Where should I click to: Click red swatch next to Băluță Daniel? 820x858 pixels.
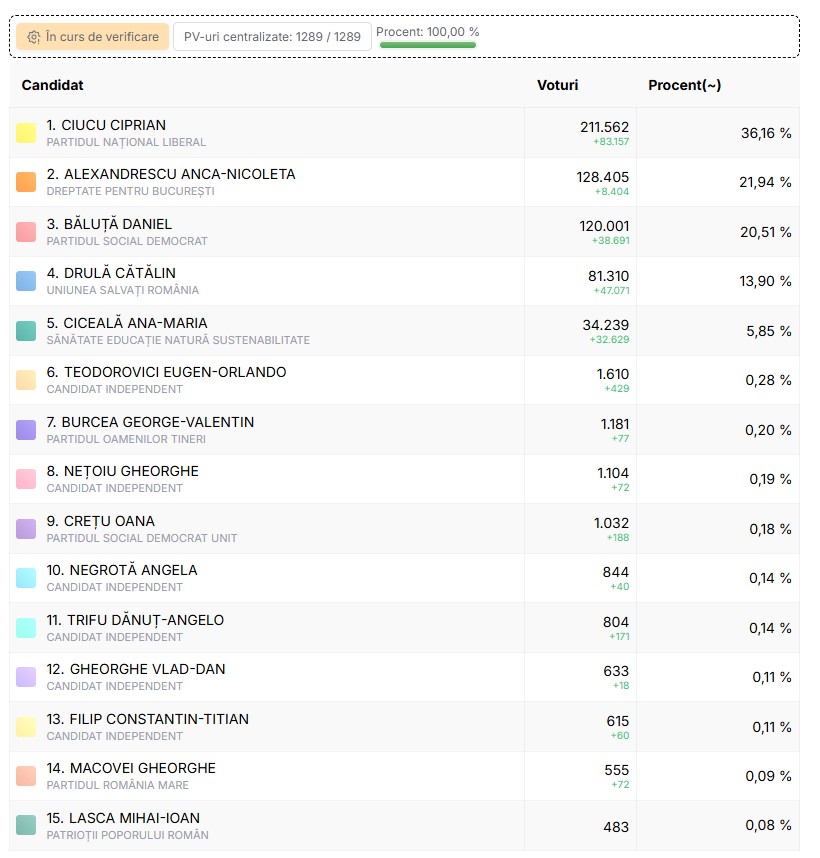(x=26, y=232)
